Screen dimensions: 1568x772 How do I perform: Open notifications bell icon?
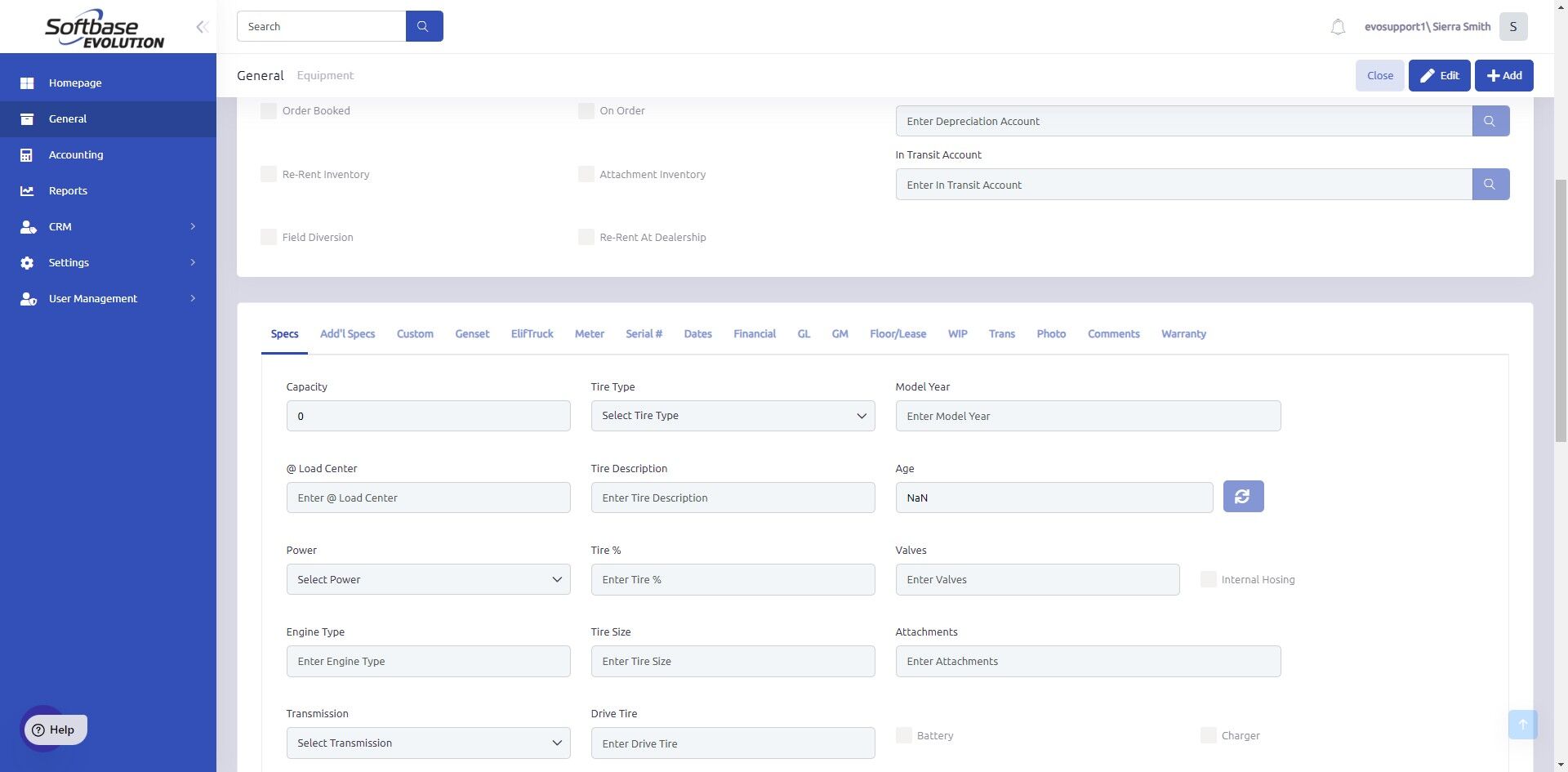click(x=1338, y=27)
